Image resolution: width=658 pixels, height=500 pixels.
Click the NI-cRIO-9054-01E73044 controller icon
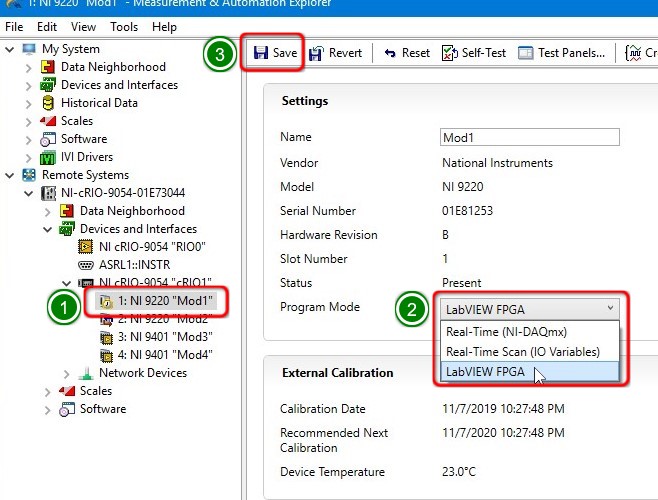[x=48, y=193]
